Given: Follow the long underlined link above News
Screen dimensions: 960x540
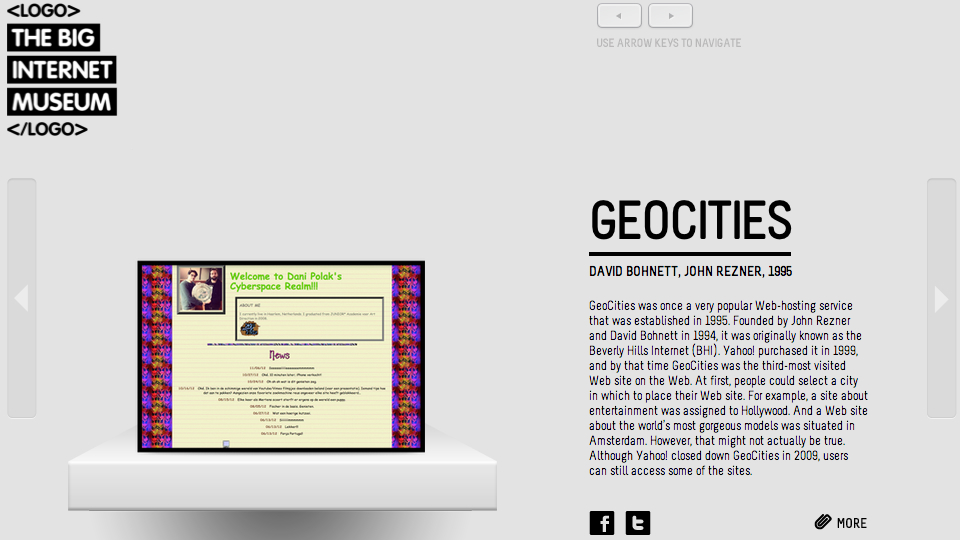Looking at the screenshot, I should point(281,343).
